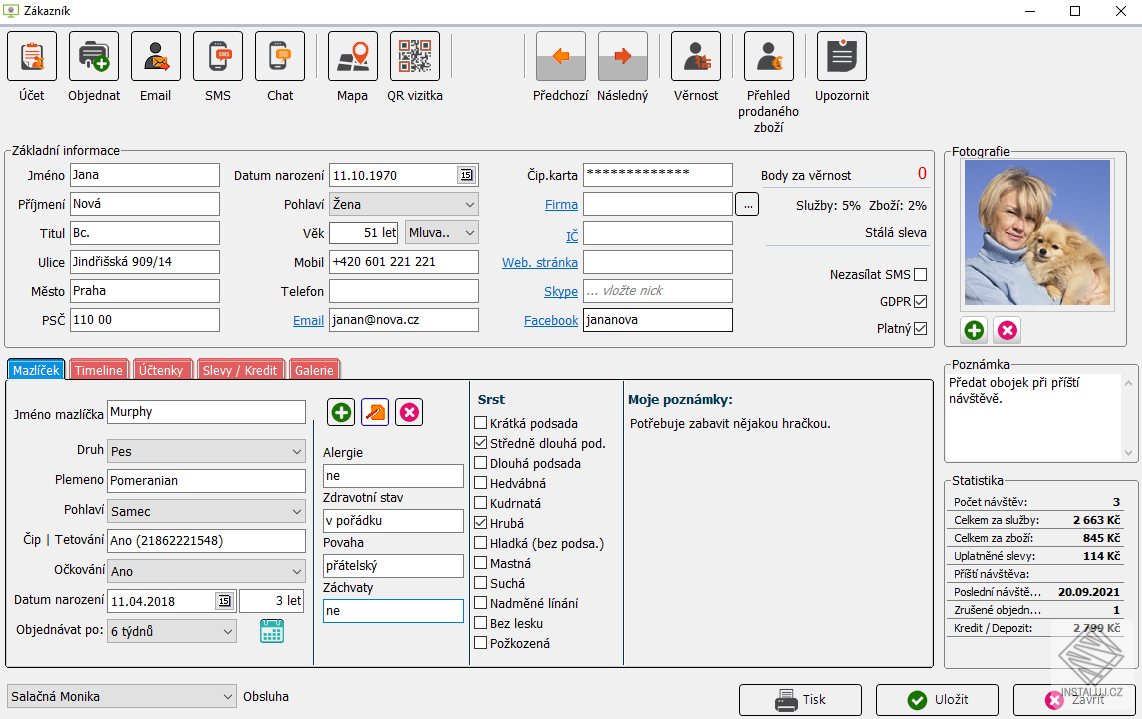Open the Mapa tool
Image resolution: width=1142 pixels, height=719 pixels.
[x=351, y=65]
